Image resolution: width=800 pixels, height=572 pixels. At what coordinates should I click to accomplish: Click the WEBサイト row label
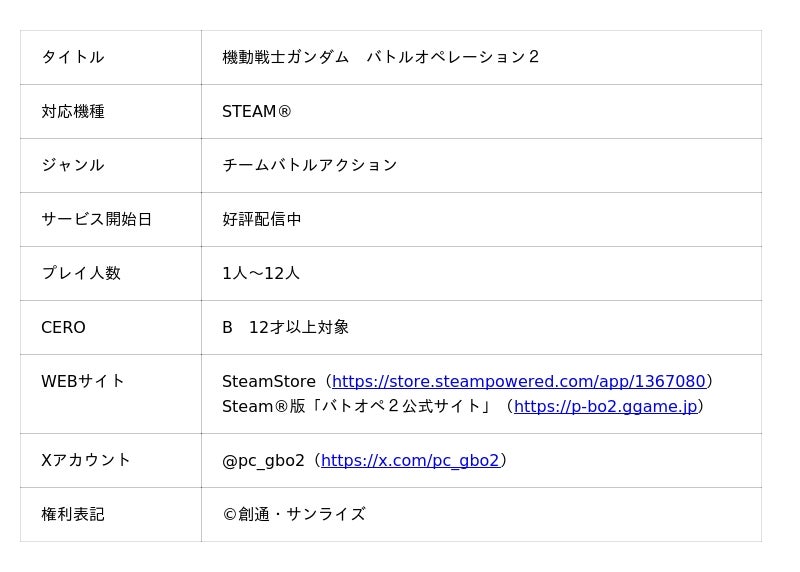tap(83, 382)
